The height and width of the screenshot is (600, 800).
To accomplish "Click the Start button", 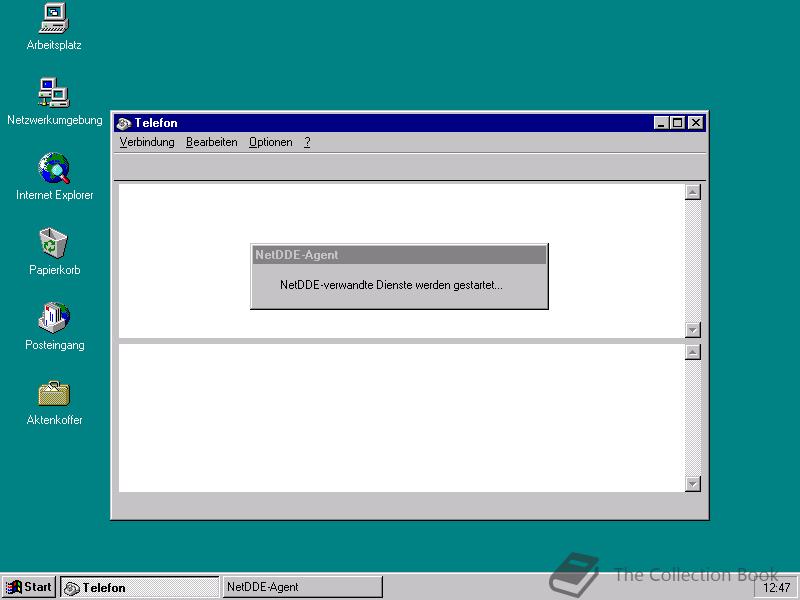I will coord(29,587).
